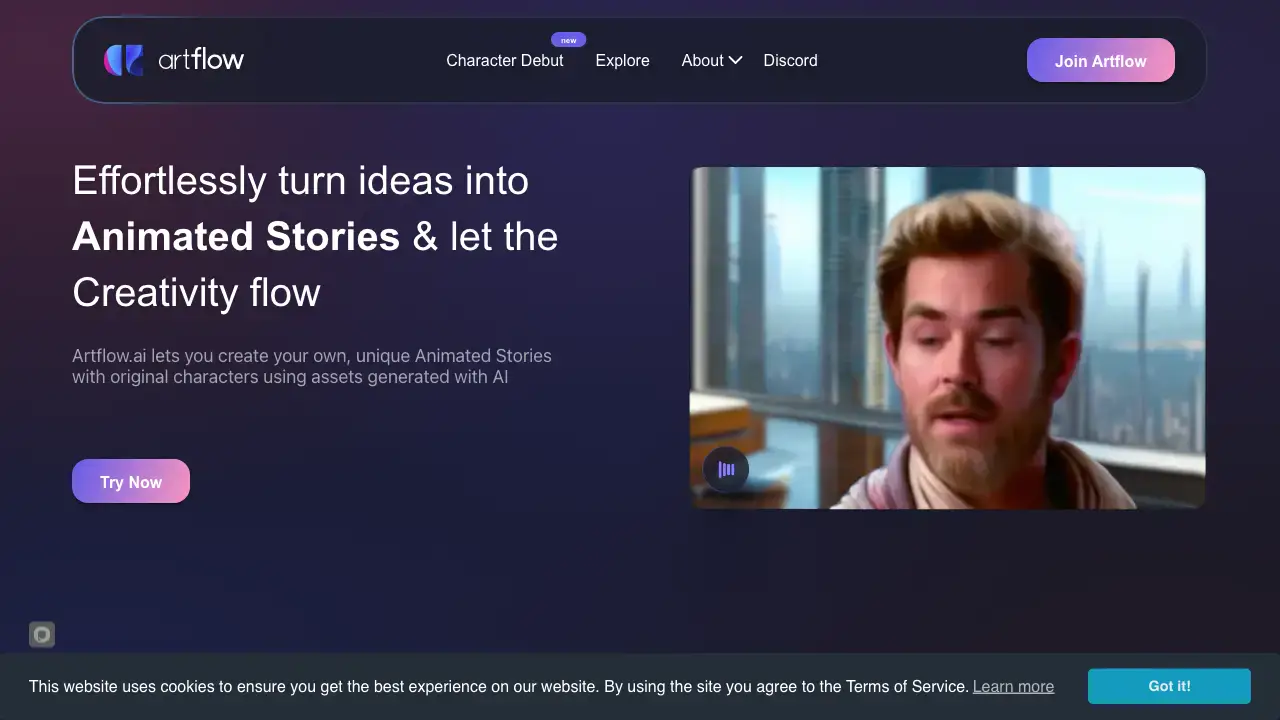
Task: Follow the Learn more cookie link
Action: tap(1013, 687)
